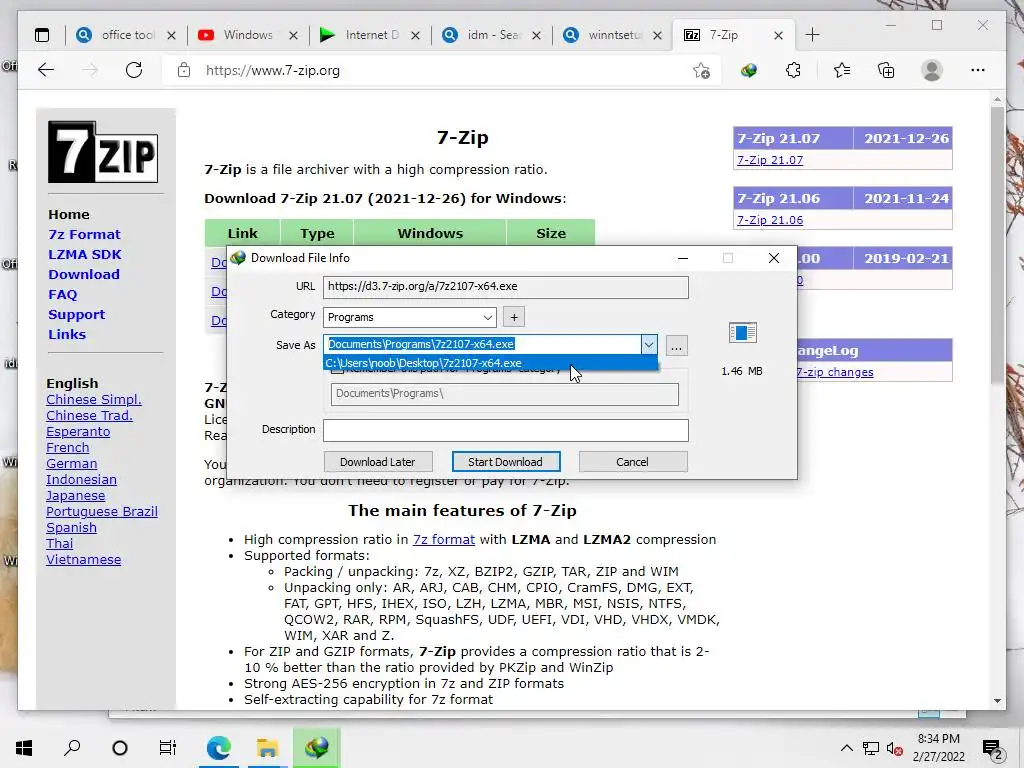Click the Download Later button
This screenshot has width=1024, height=768.
point(377,462)
